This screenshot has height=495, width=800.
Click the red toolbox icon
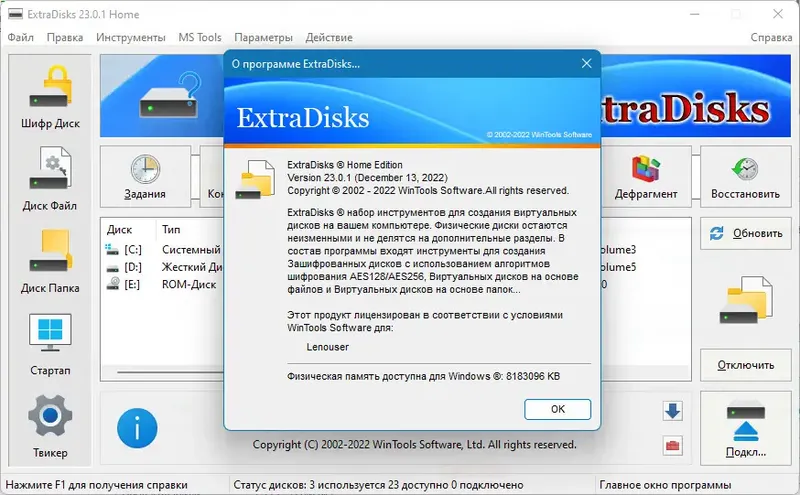click(x=672, y=446)
